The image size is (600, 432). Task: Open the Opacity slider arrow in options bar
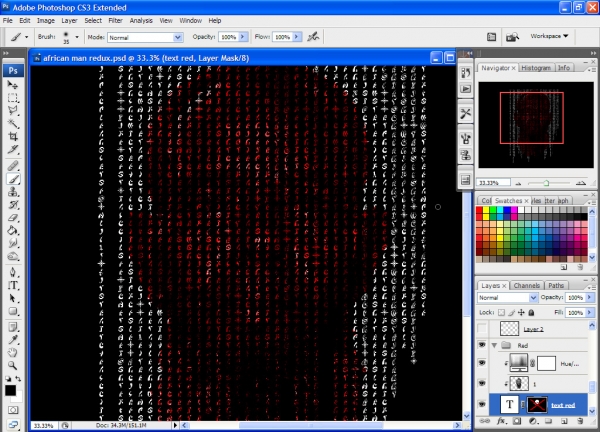[243, 37]
